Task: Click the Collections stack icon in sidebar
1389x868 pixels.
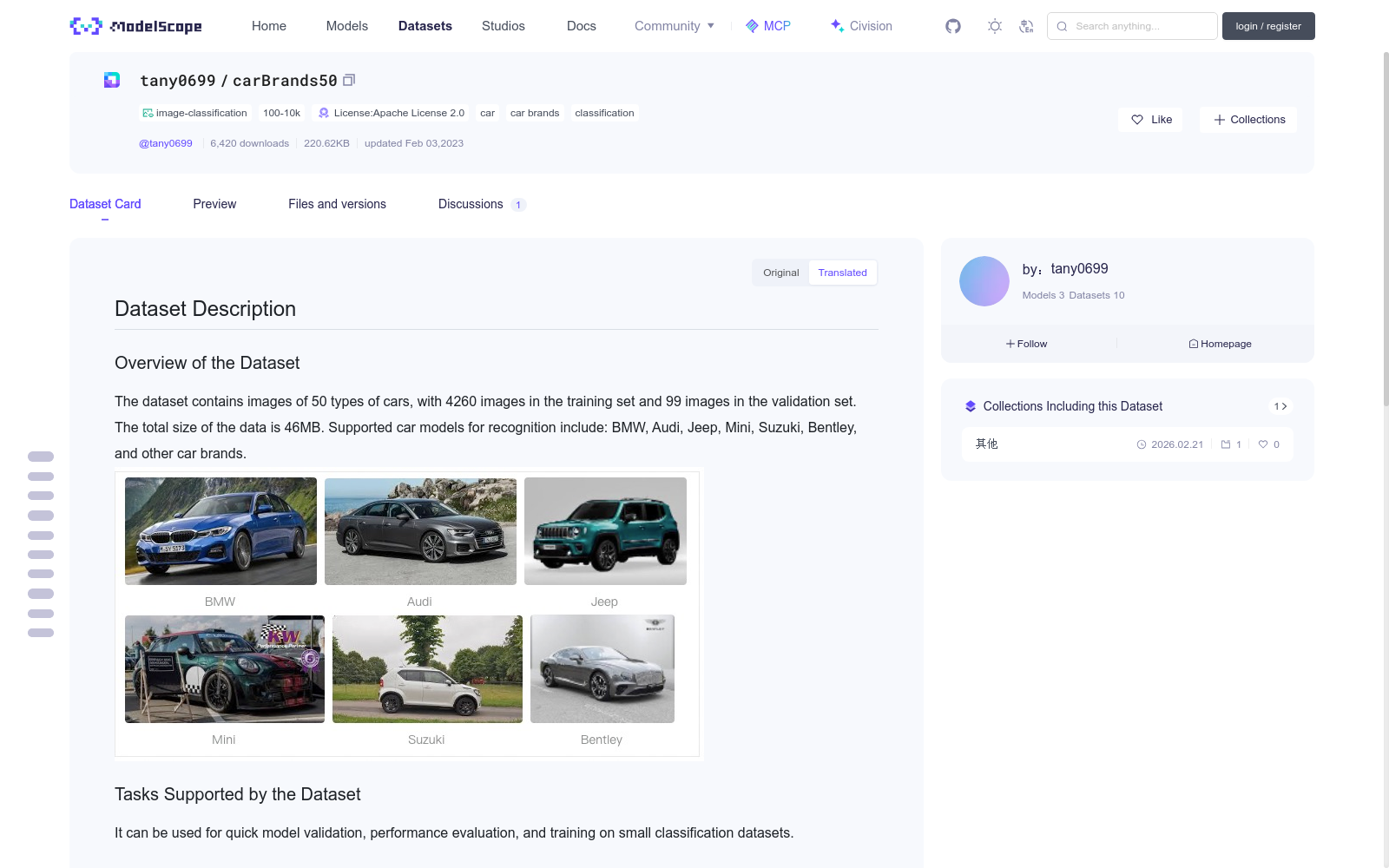Action: (971, 406)
